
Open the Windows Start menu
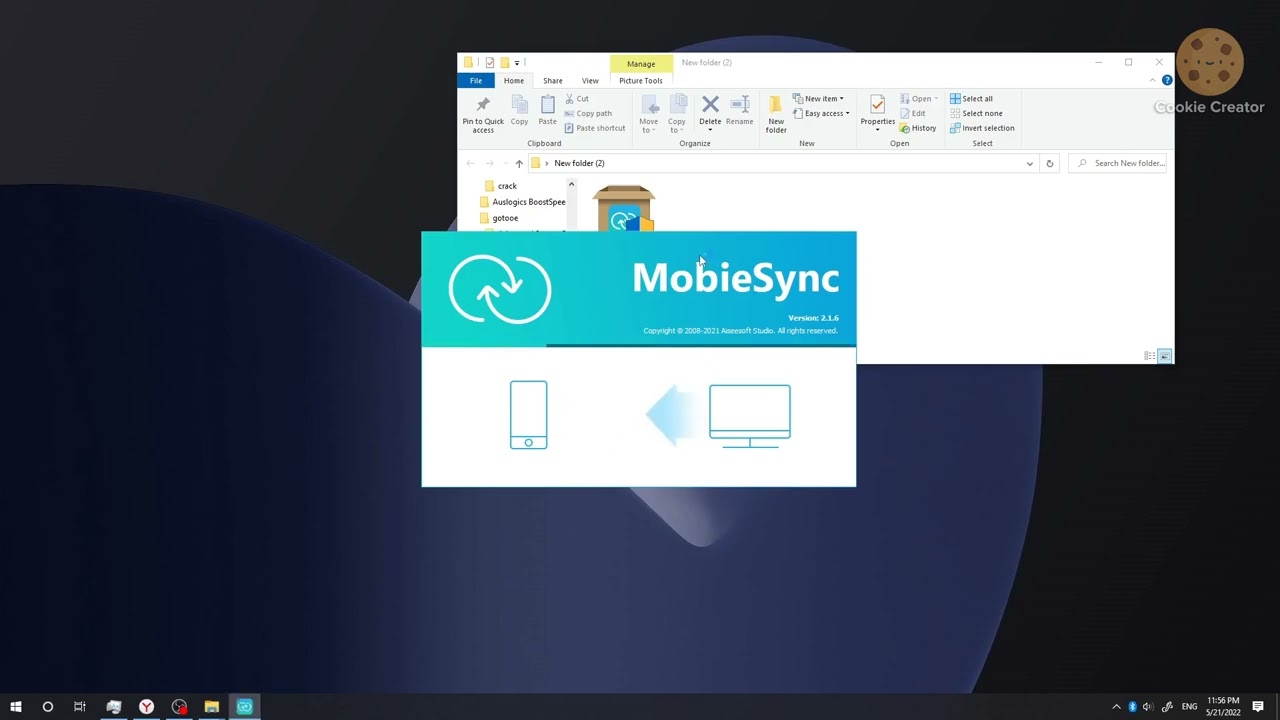tap(15, 707)
